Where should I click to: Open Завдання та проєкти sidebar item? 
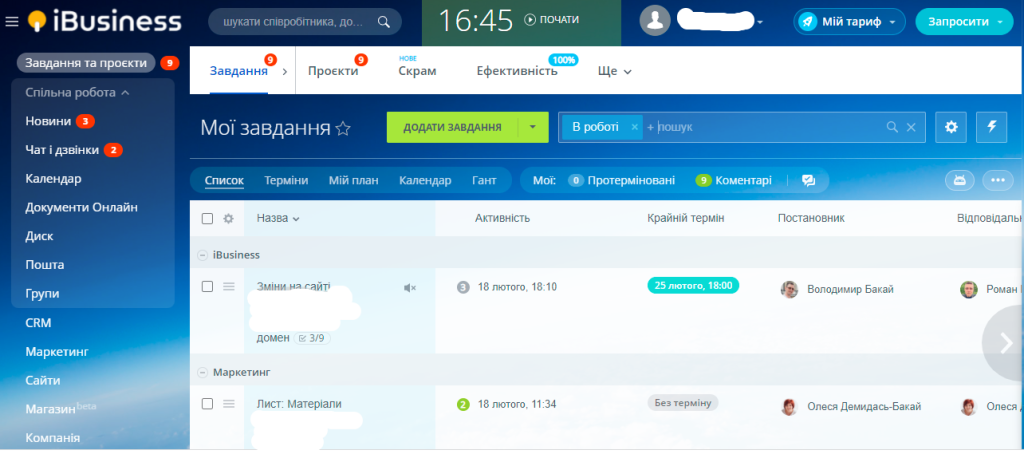point(86,63)
